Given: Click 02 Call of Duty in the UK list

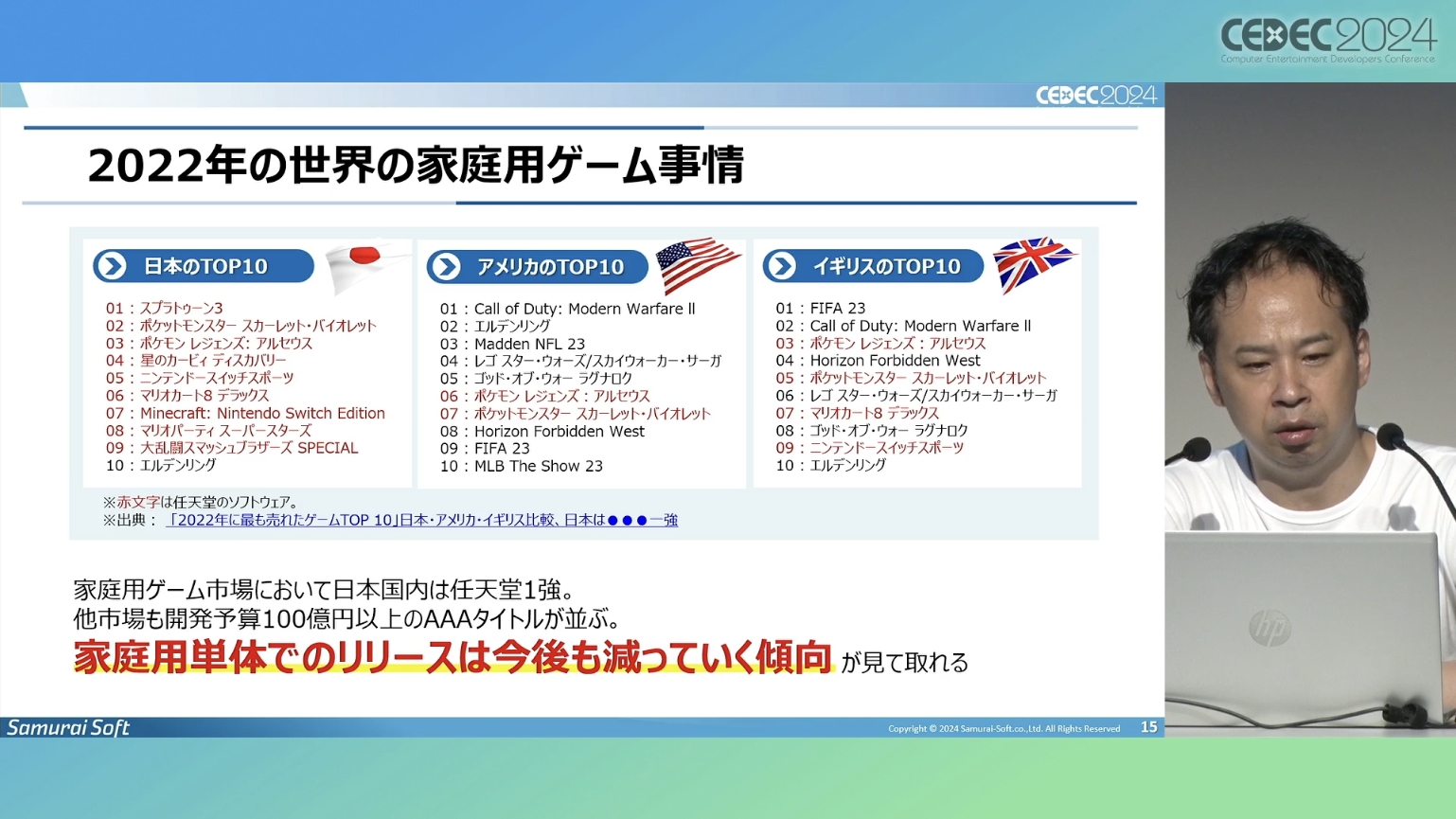Looking at the screenshot, I should point(903,326).
